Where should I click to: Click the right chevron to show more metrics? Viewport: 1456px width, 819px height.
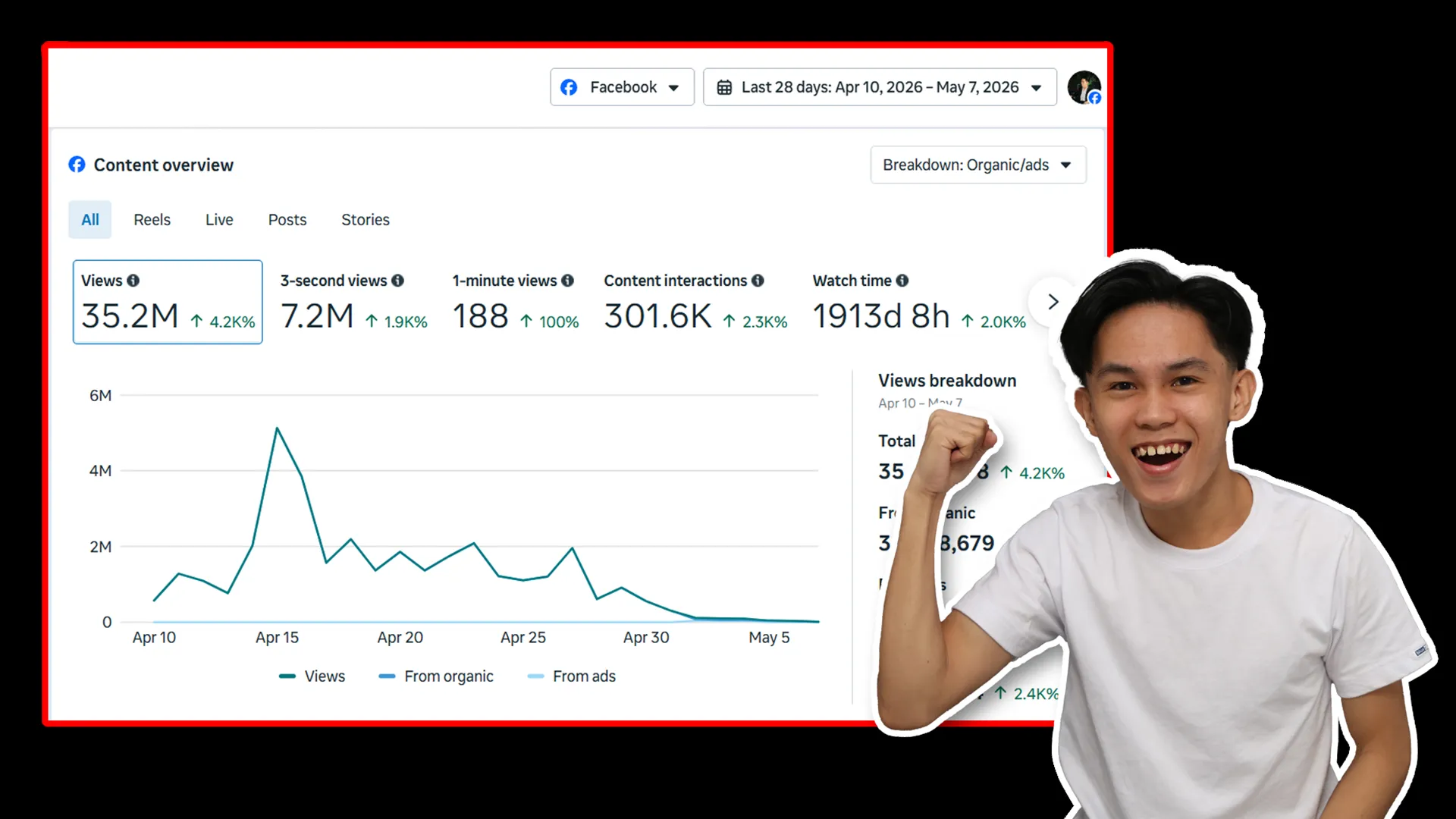tap(1053, 302)
